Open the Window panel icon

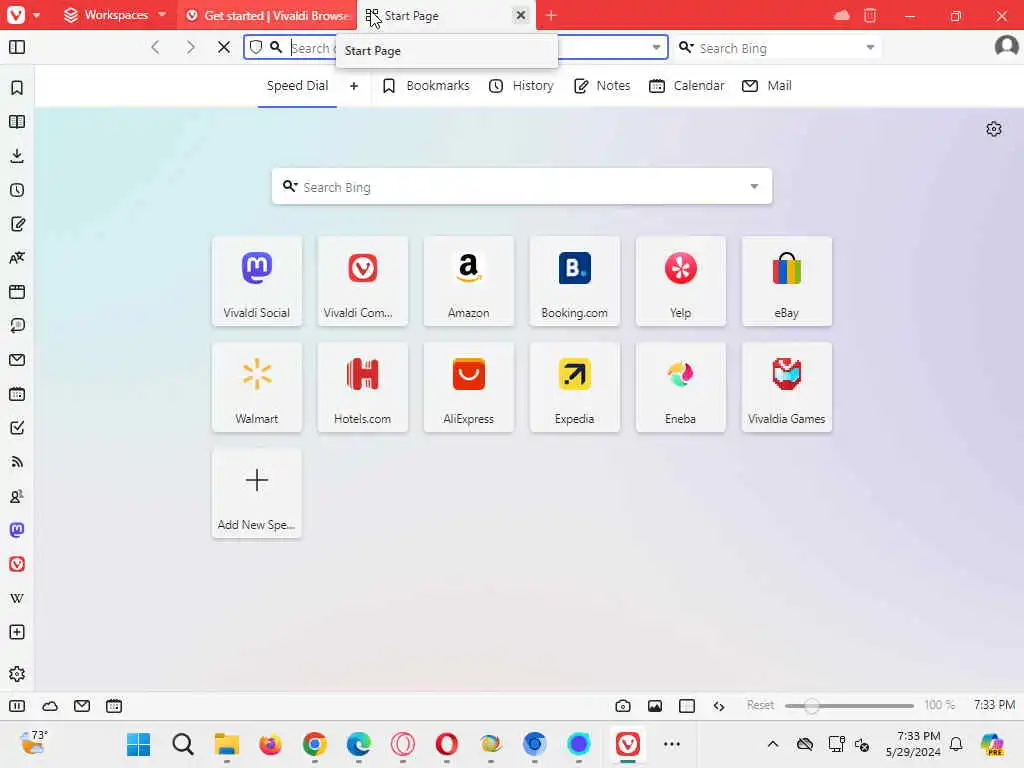click(17, 292)
